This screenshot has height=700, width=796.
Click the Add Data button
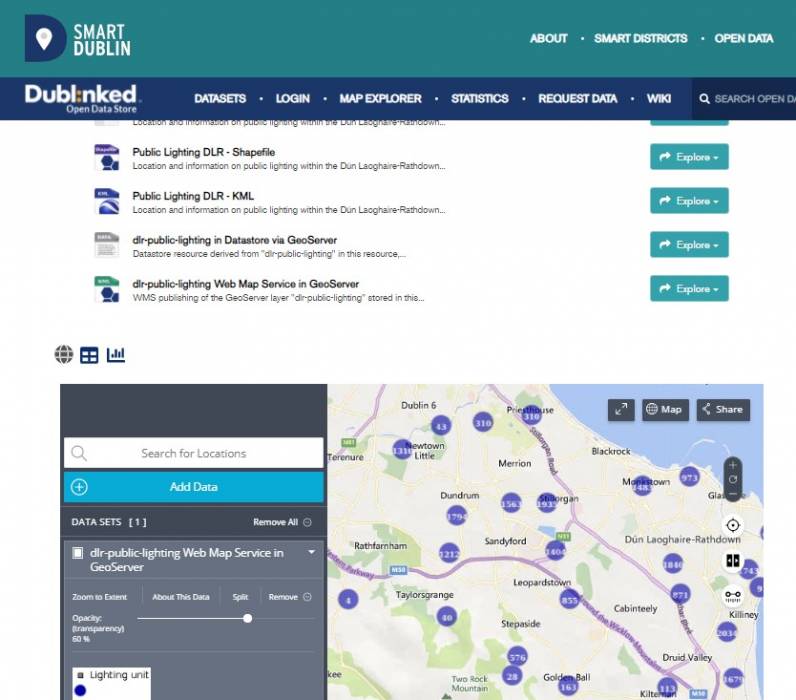pos(194,487)
